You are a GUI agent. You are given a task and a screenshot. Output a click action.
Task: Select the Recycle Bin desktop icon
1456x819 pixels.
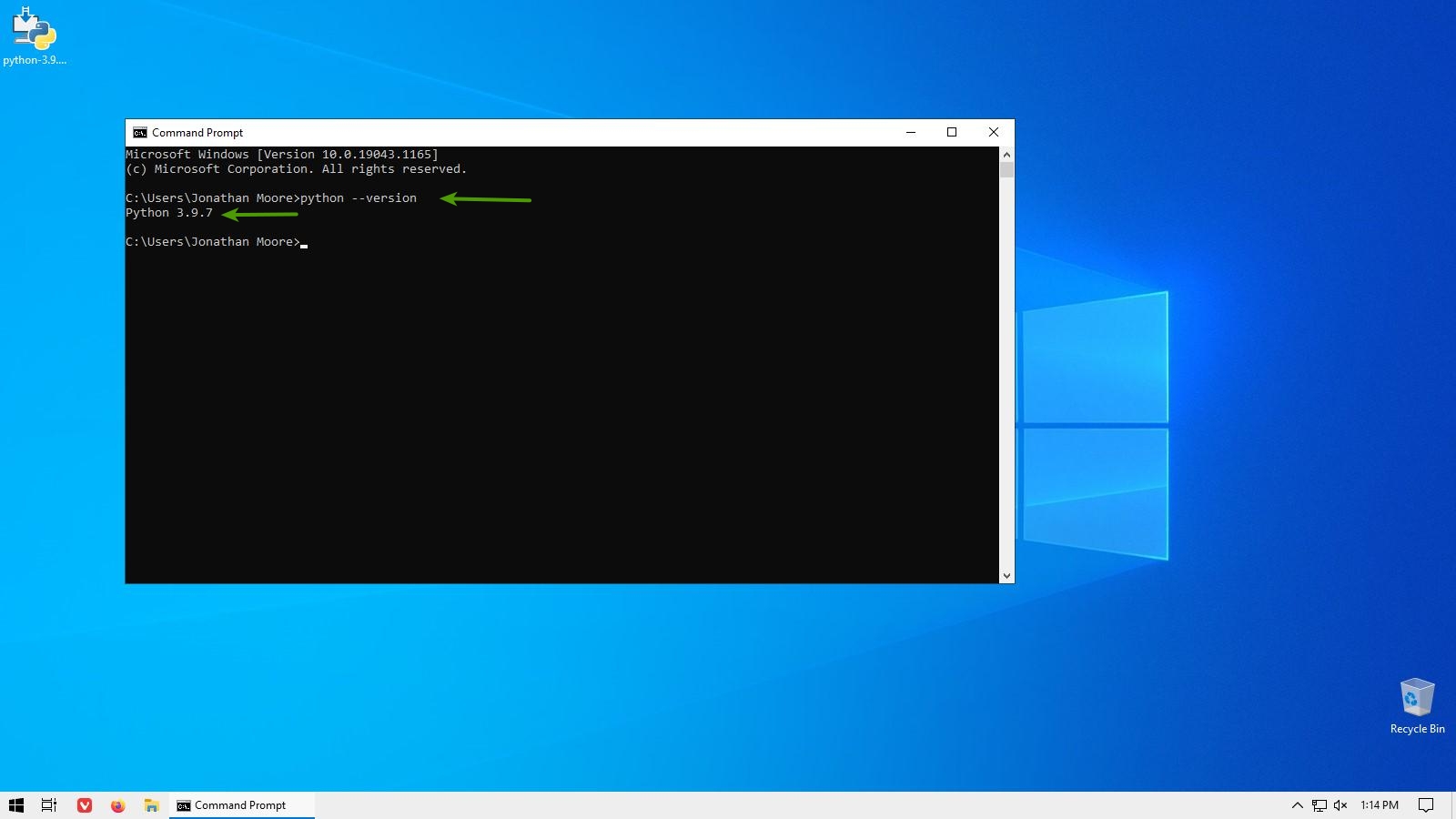click(1417, 703)
